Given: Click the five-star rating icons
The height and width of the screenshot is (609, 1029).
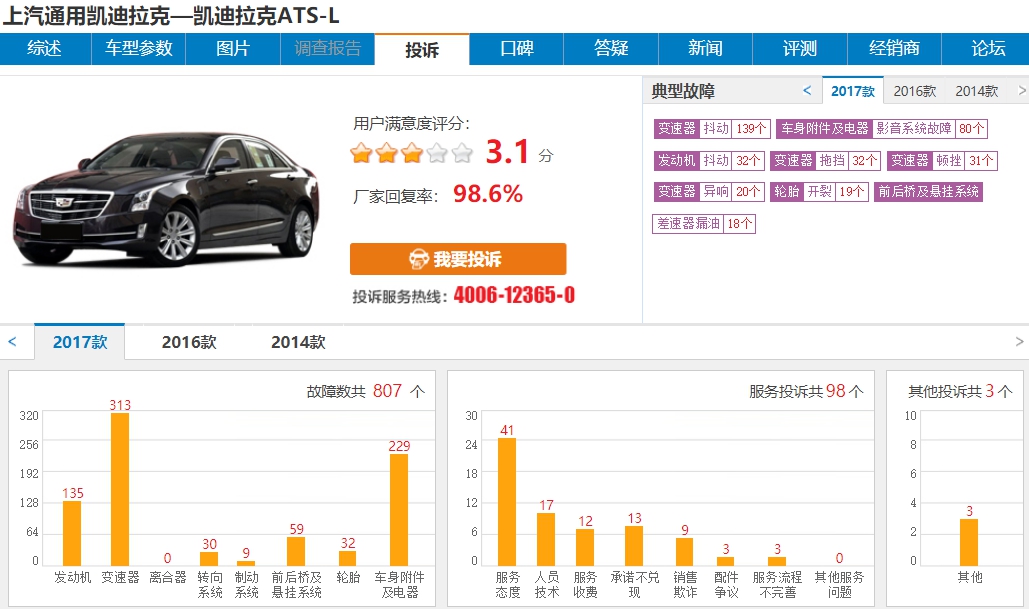Looking at the screenshot, I should [411, 154].
